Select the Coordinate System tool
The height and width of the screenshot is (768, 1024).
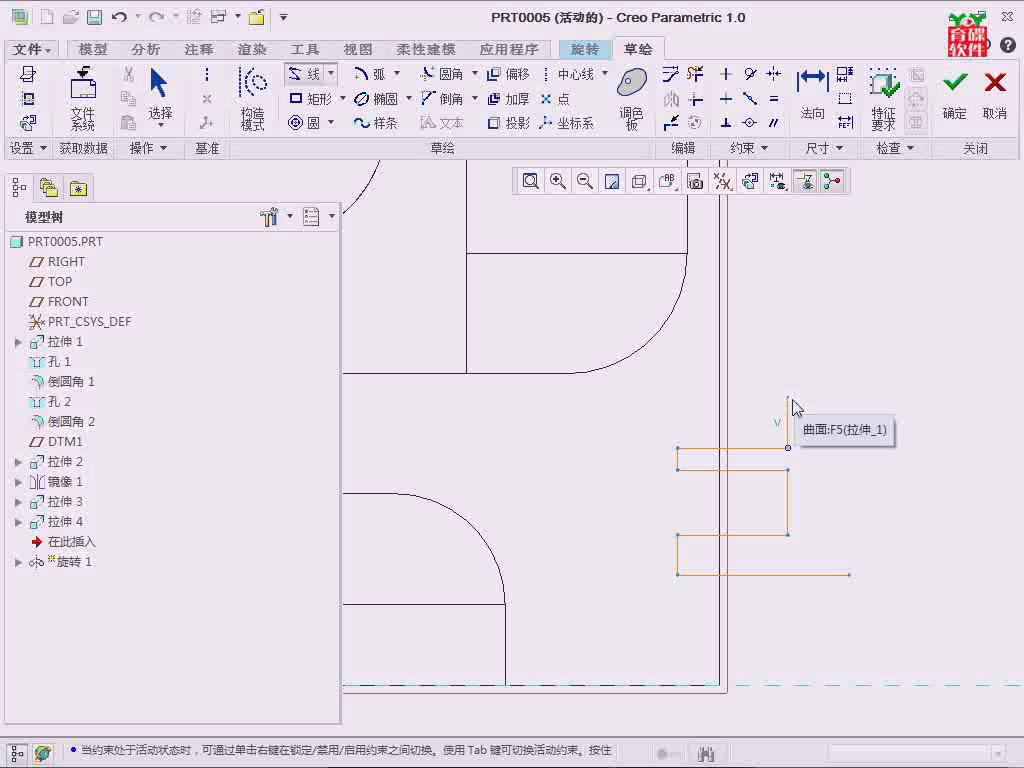tap(567, 123)
